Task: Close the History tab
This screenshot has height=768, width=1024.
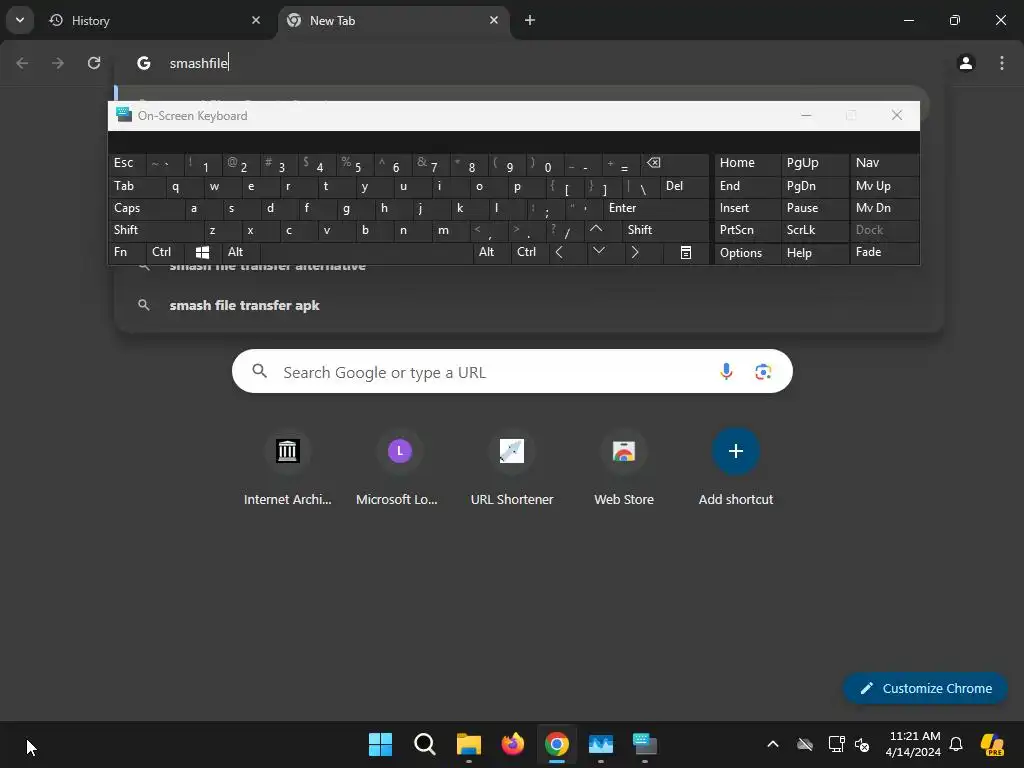Action: [x=256, y=20]
